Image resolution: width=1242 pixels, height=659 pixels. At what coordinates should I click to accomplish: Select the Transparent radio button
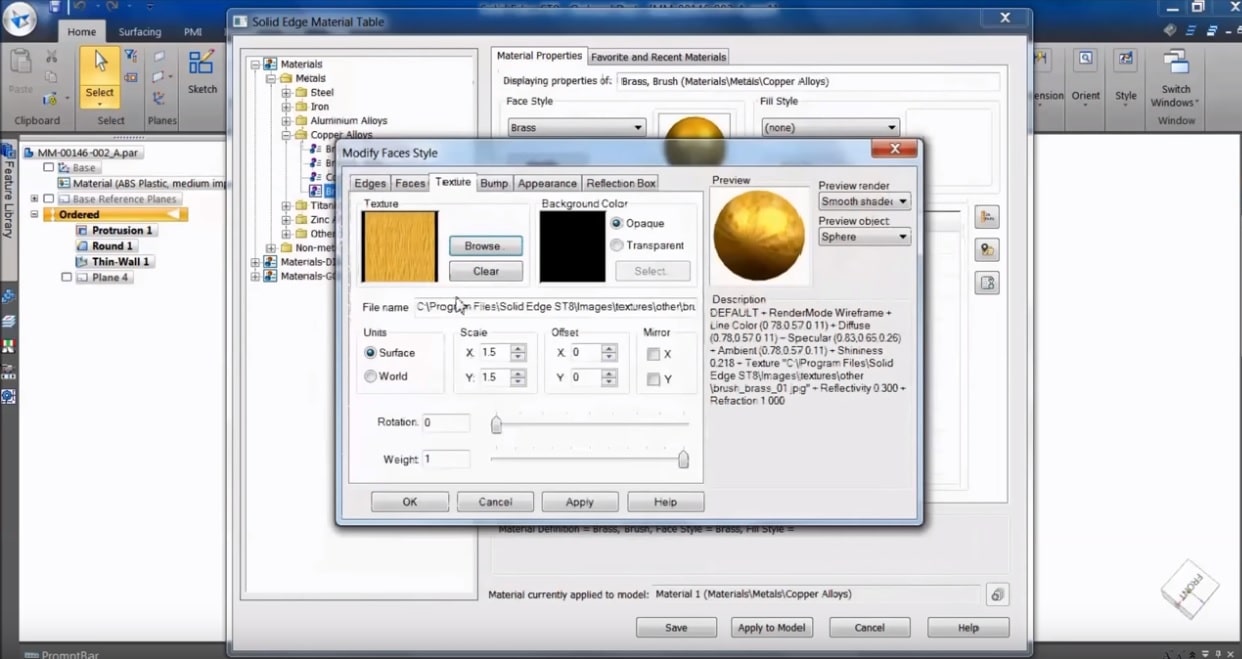coord(617,245)
